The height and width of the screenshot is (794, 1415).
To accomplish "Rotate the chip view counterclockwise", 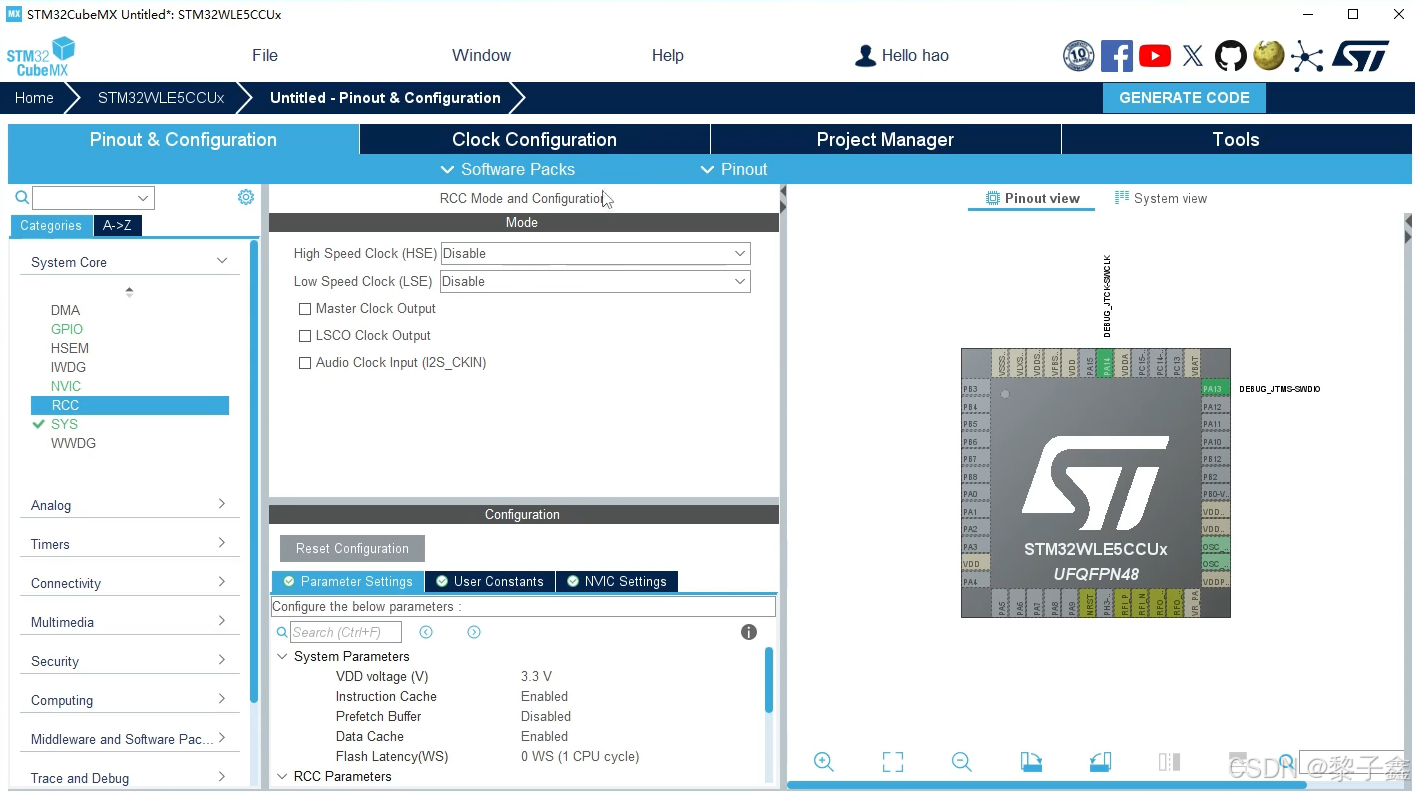I will 1100,761.
